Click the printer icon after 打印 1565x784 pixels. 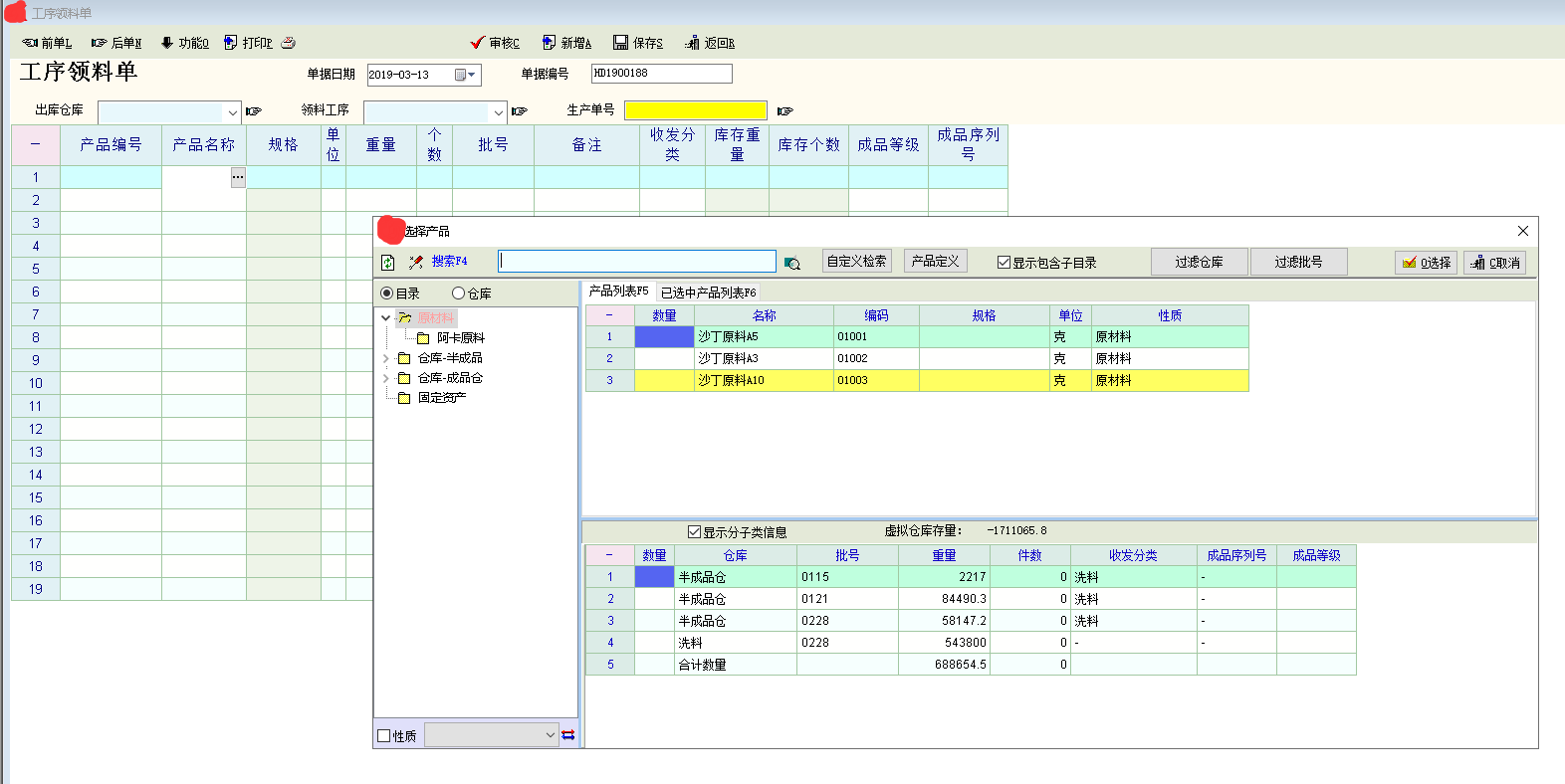[289, 43]
